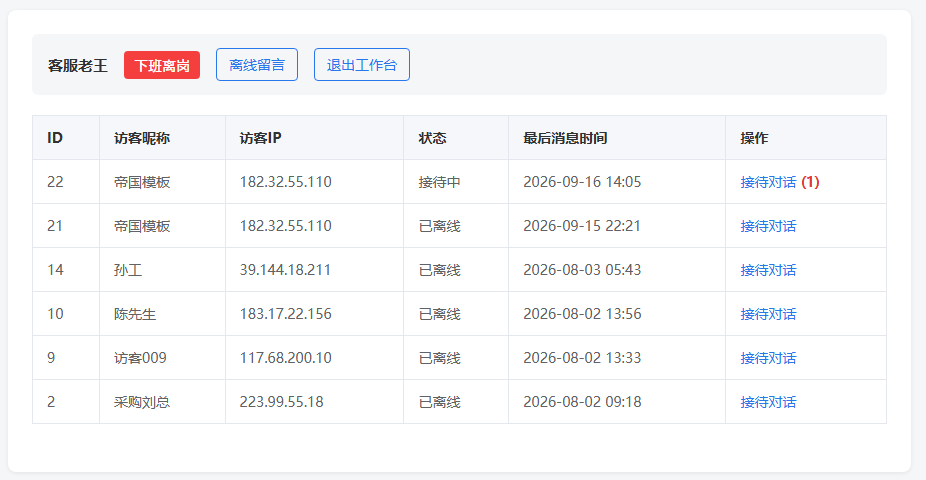The width and height of the screenshot is (926, 480).
Task: Click the visitor name 访客009
Action: point(141,358)
